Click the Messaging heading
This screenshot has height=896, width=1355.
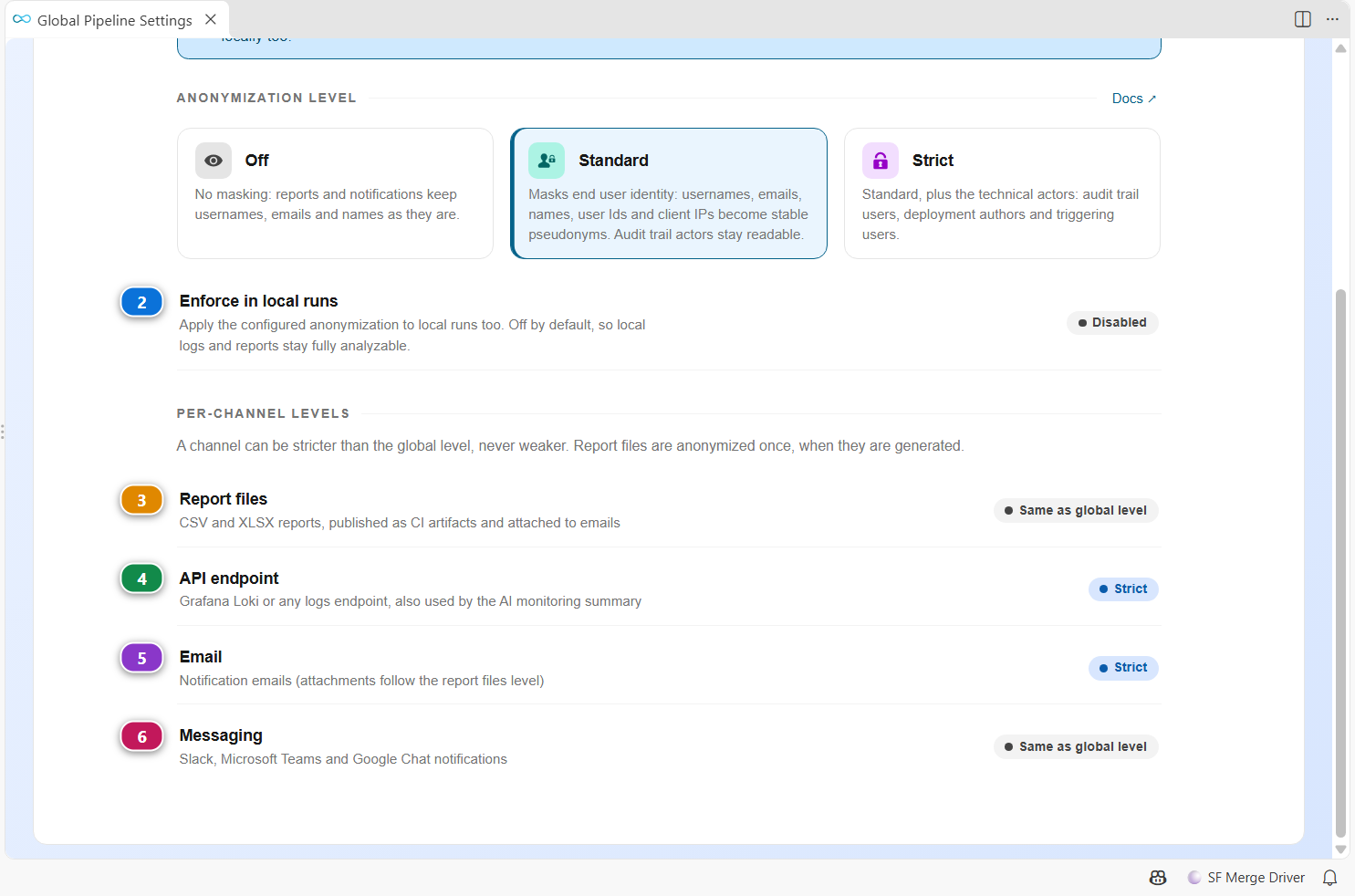(x=221, y=735)
